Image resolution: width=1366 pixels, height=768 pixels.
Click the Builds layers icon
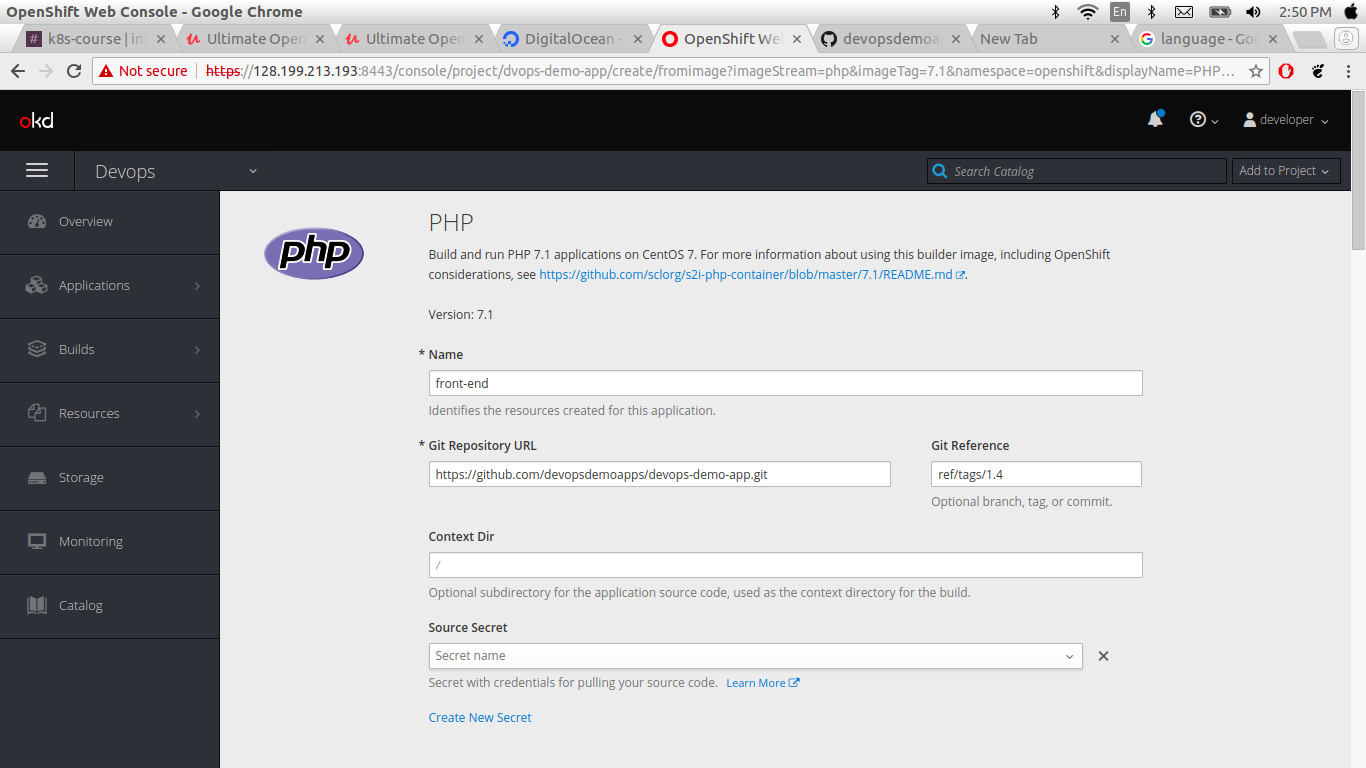click(37, 349)
